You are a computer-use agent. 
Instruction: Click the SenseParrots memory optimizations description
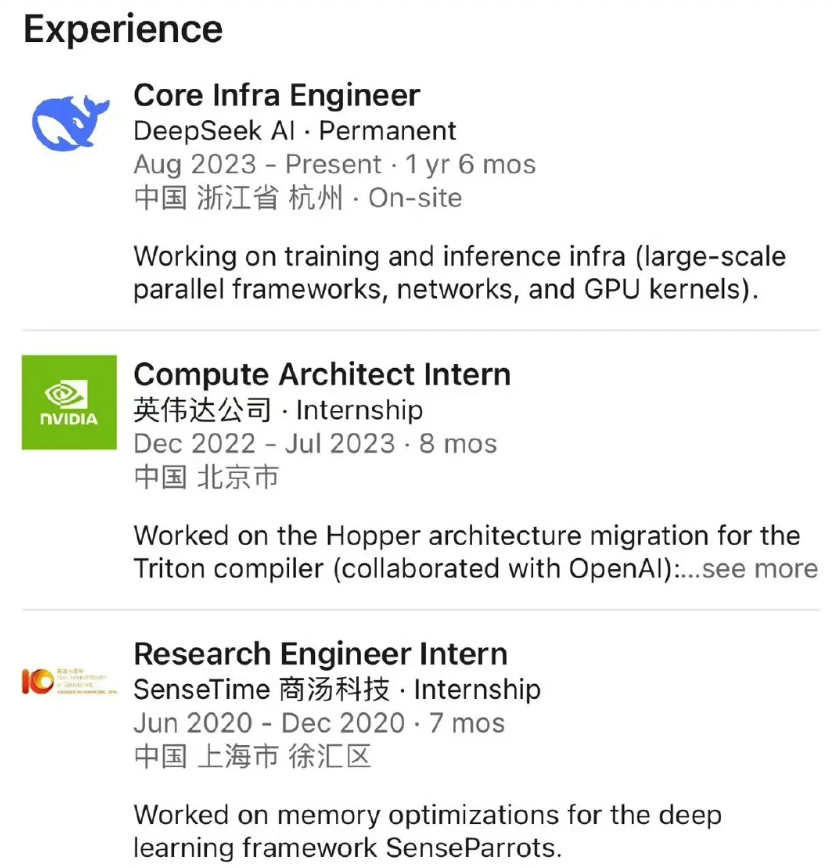427,830
